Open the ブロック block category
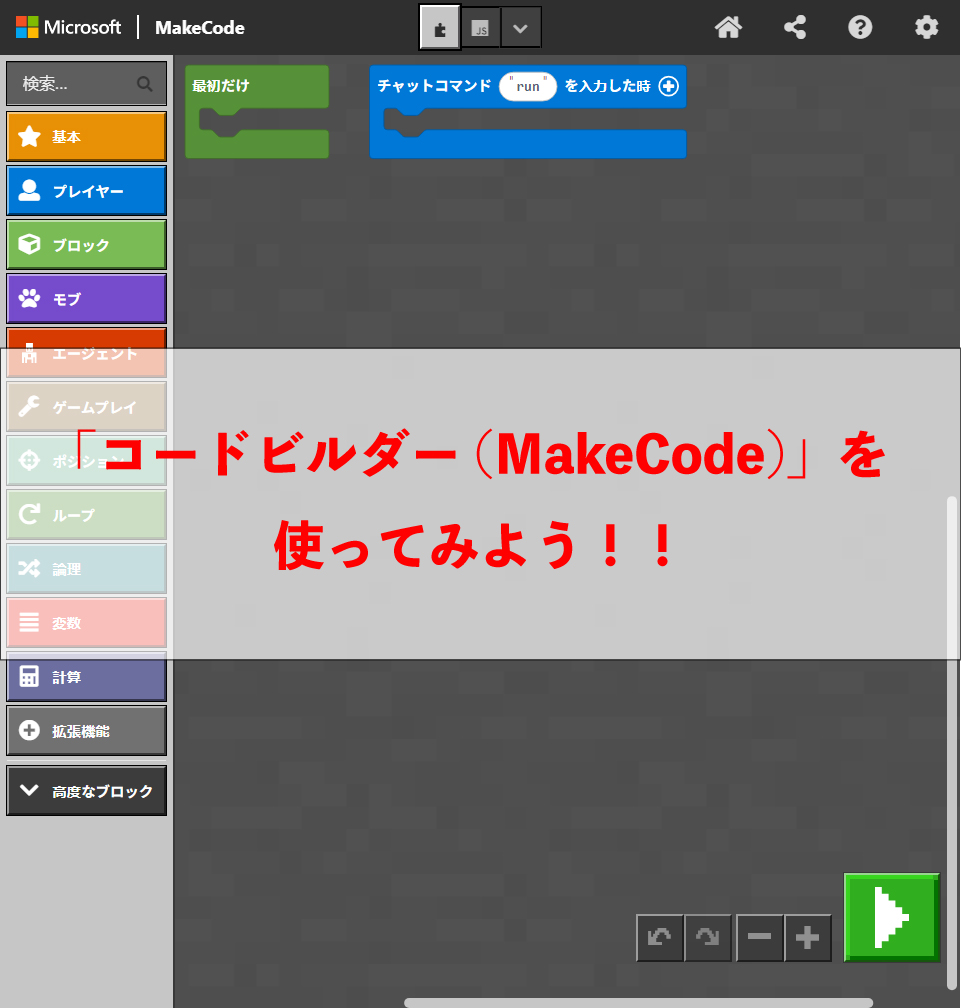The width and height of the screenshot is (961, 1008). [x=86, y=244]
